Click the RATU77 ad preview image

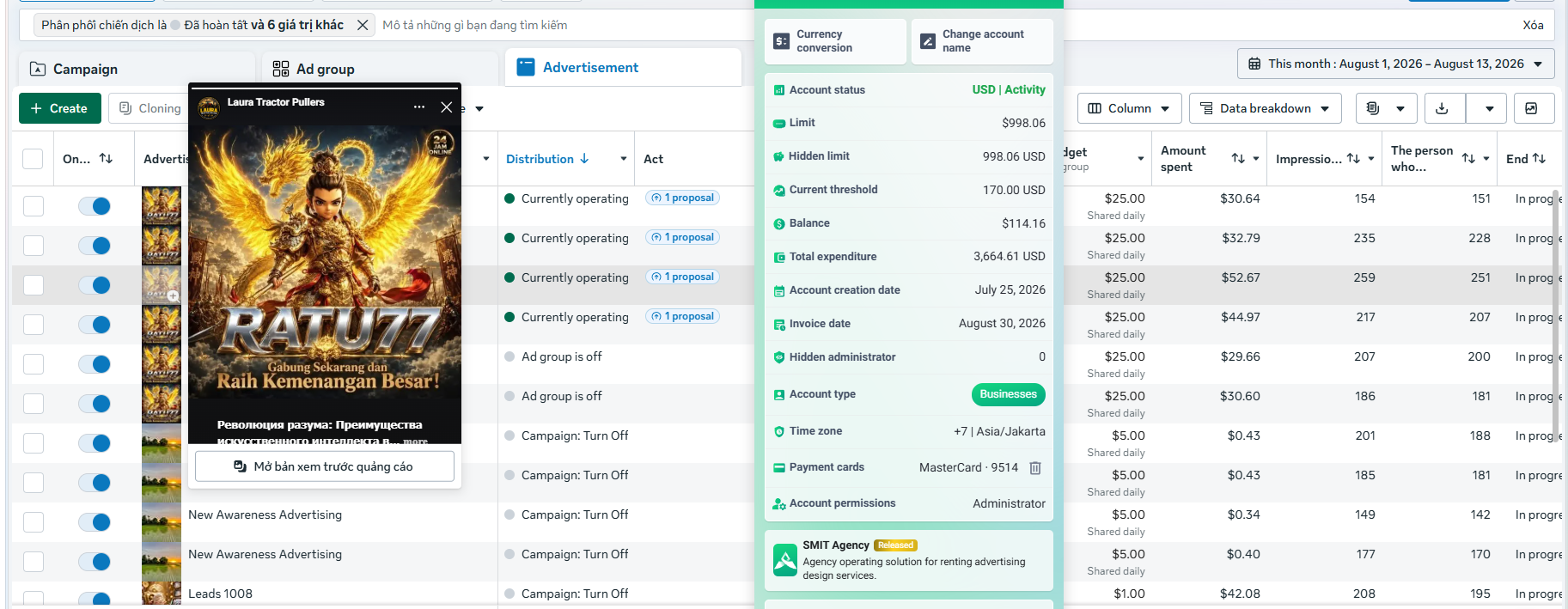click(x=325, y=264)
